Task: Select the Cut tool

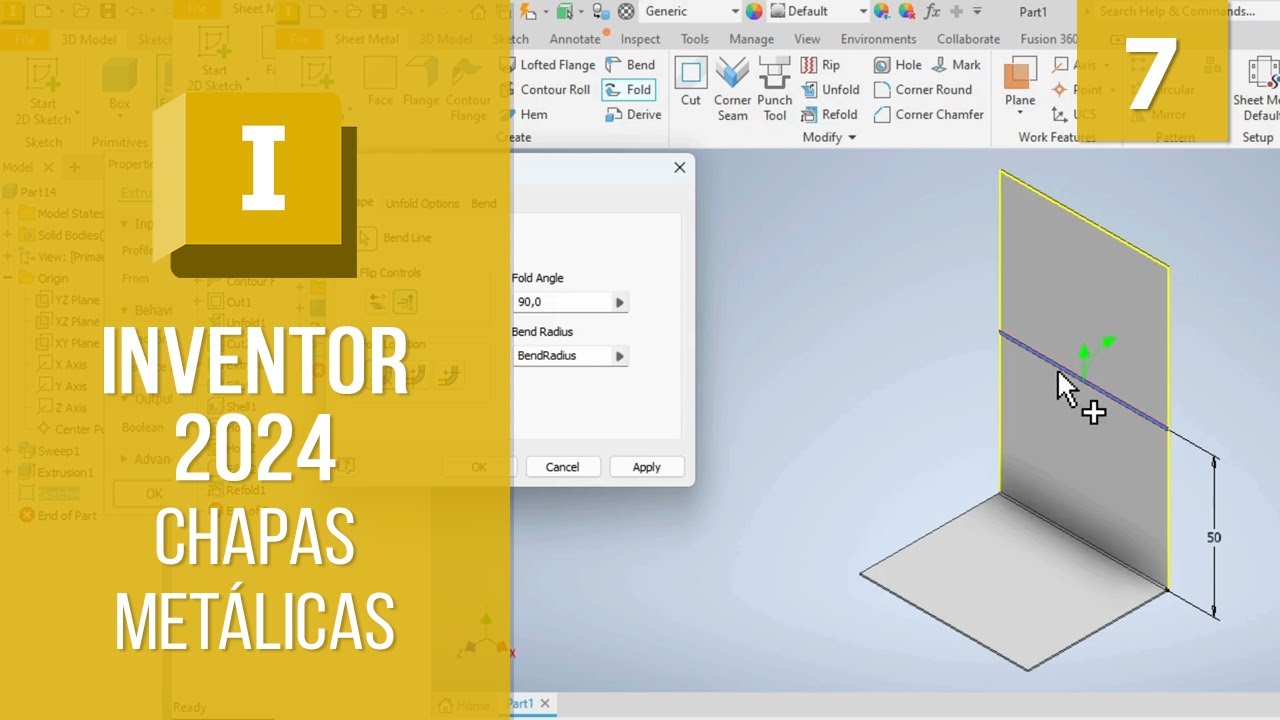Action: click(x=691, y=80)
